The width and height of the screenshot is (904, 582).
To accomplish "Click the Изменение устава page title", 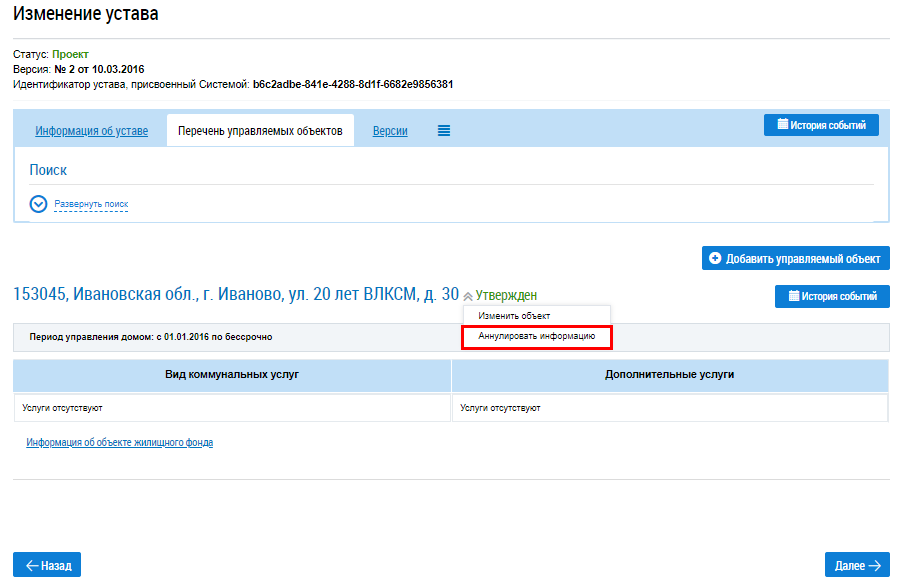I will 86,13.
